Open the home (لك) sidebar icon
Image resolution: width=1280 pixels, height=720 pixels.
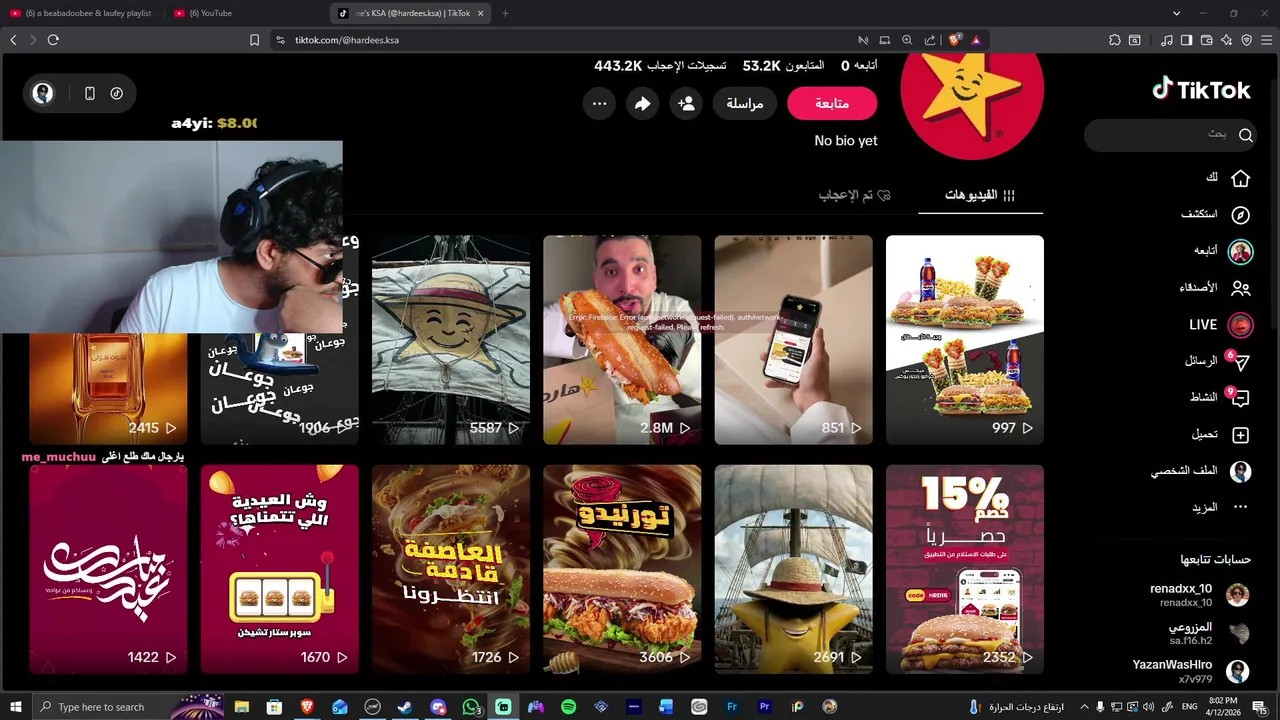[1241, 178]
